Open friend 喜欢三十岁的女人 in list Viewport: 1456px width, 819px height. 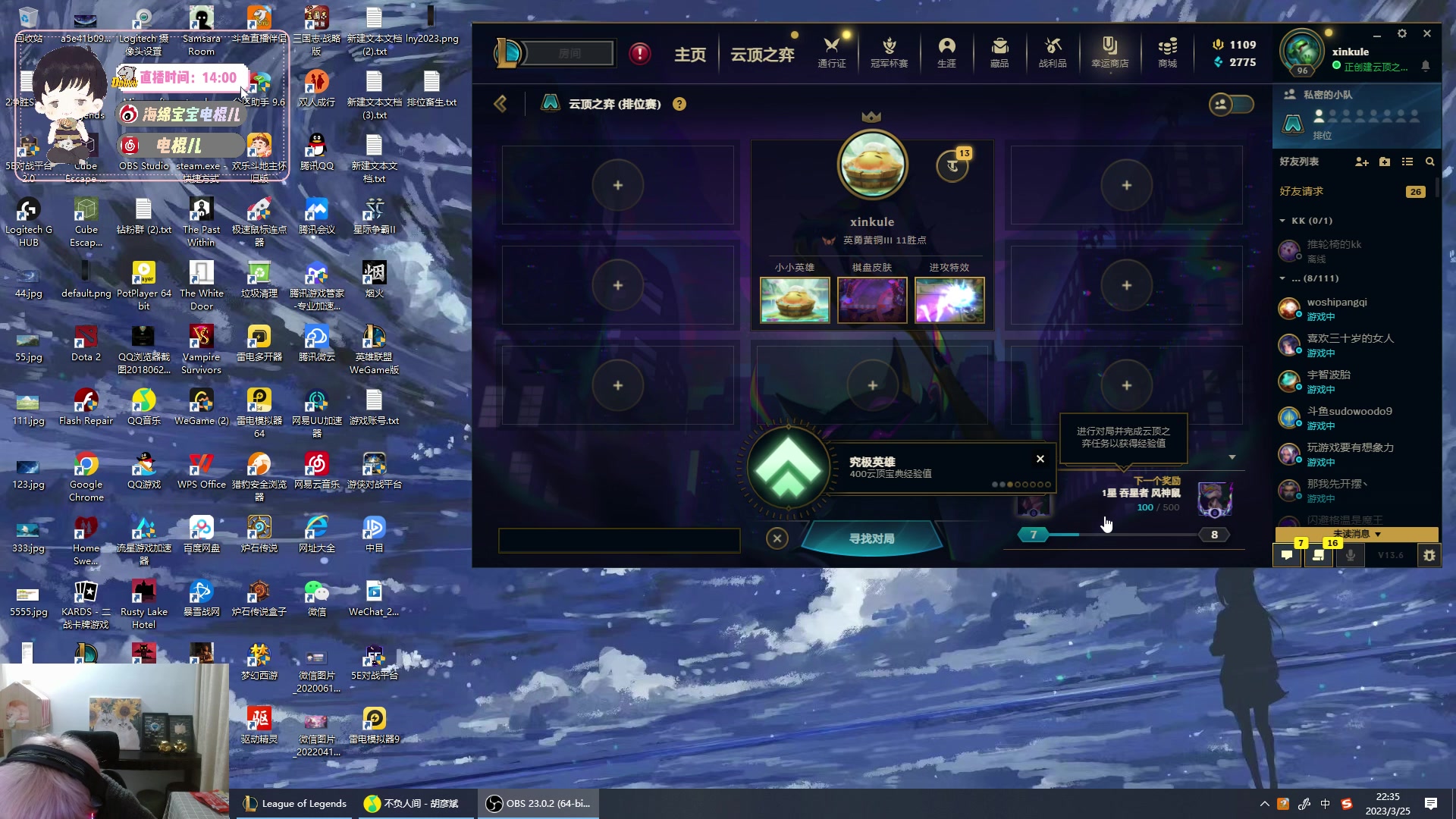(x=1353, y=345)
